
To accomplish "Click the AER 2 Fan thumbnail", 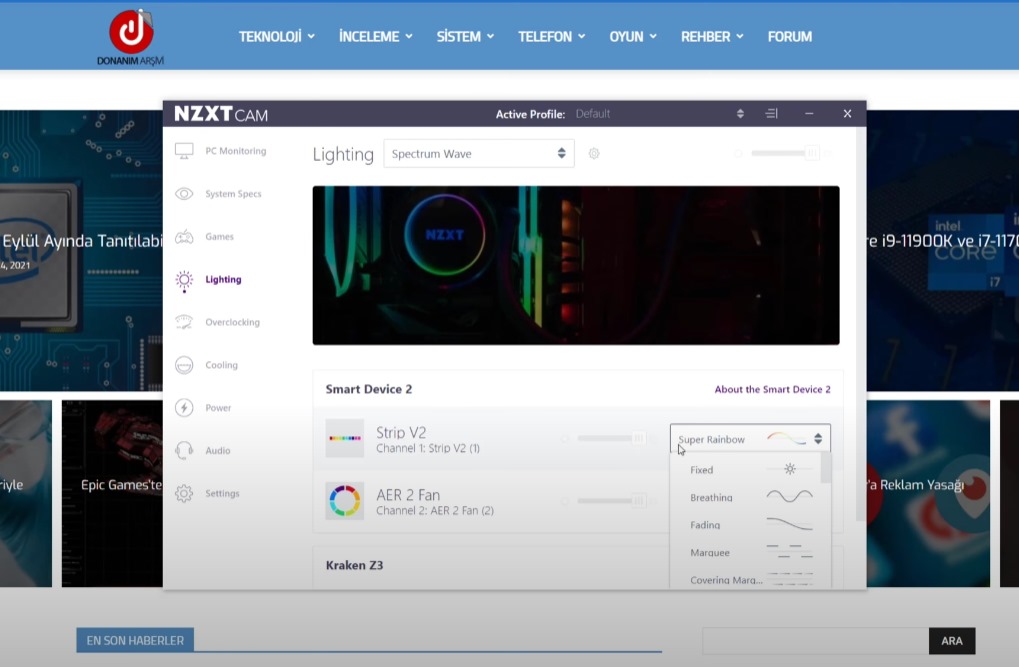I will pos(344,501).
